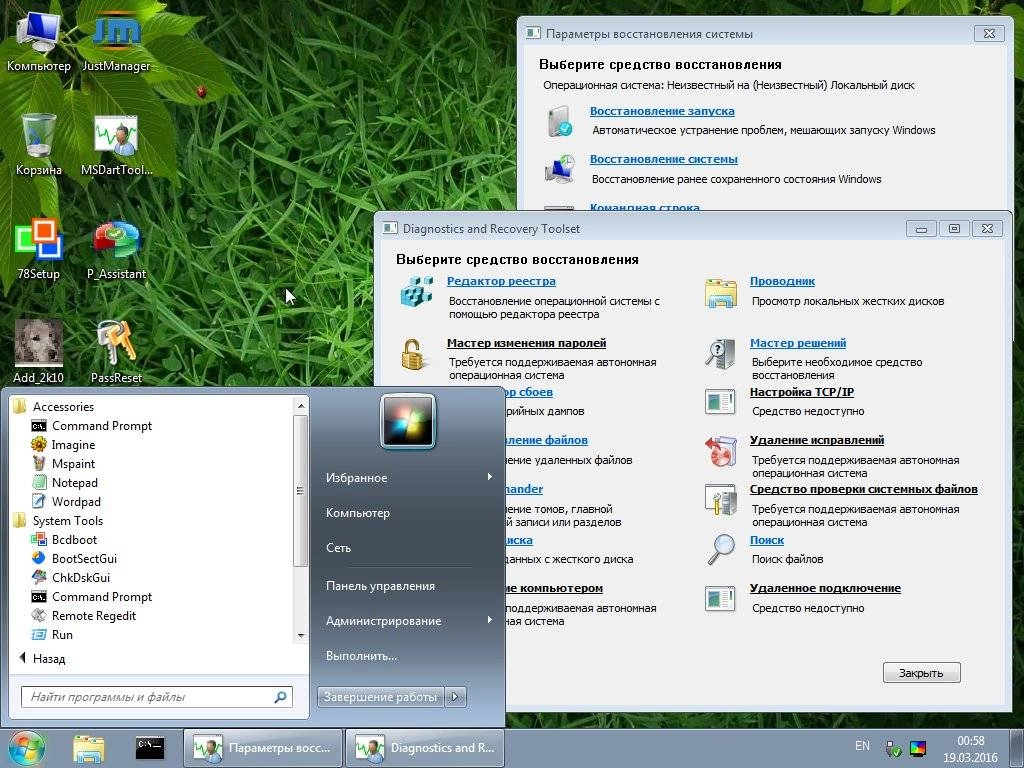This screenshot has width=1024, height=768.
Task: Switch to Diagnostics and Recovery taskbar button
Action: [424, 748]
